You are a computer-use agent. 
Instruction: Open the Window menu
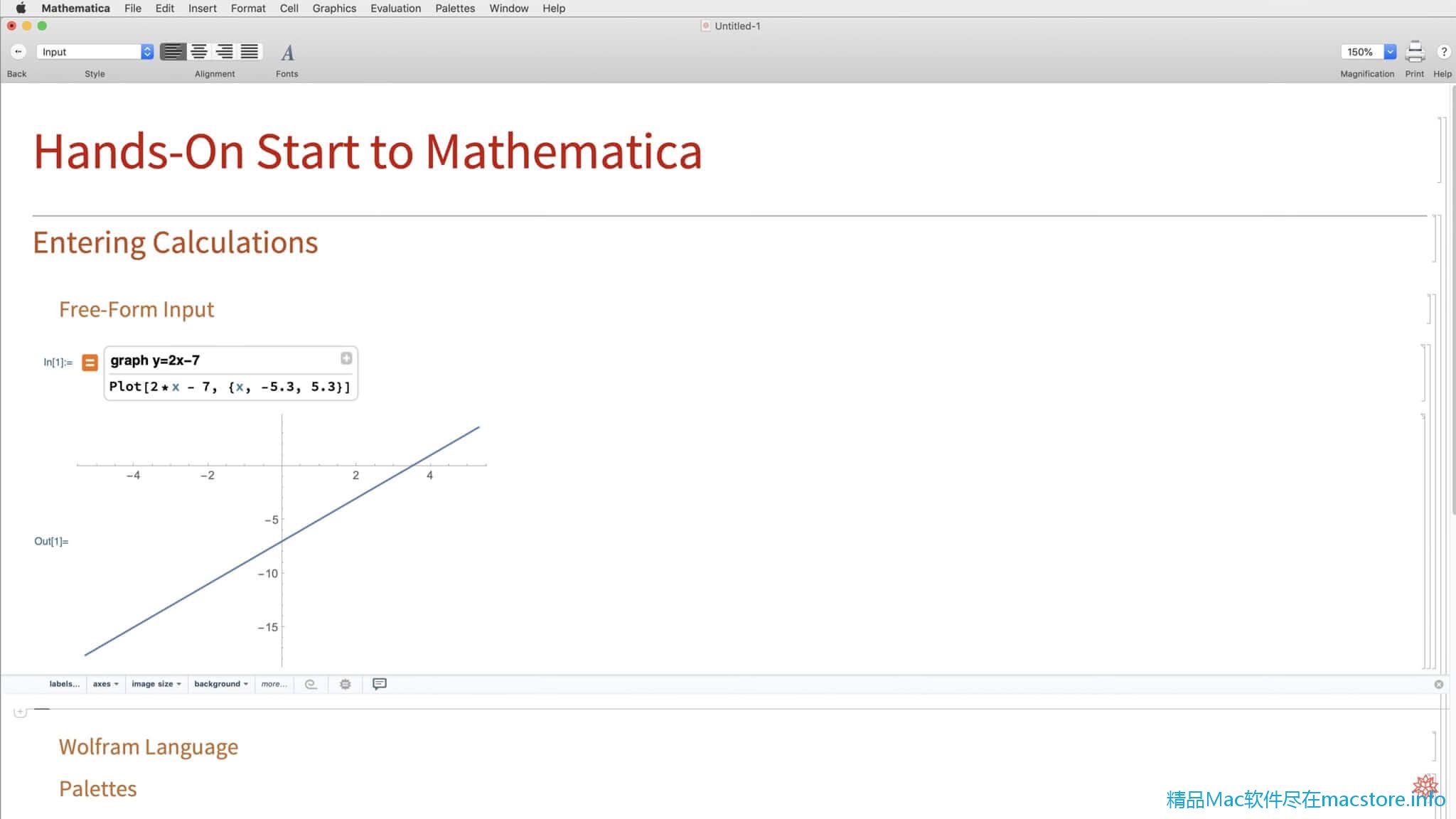click(x=509, y=9)
